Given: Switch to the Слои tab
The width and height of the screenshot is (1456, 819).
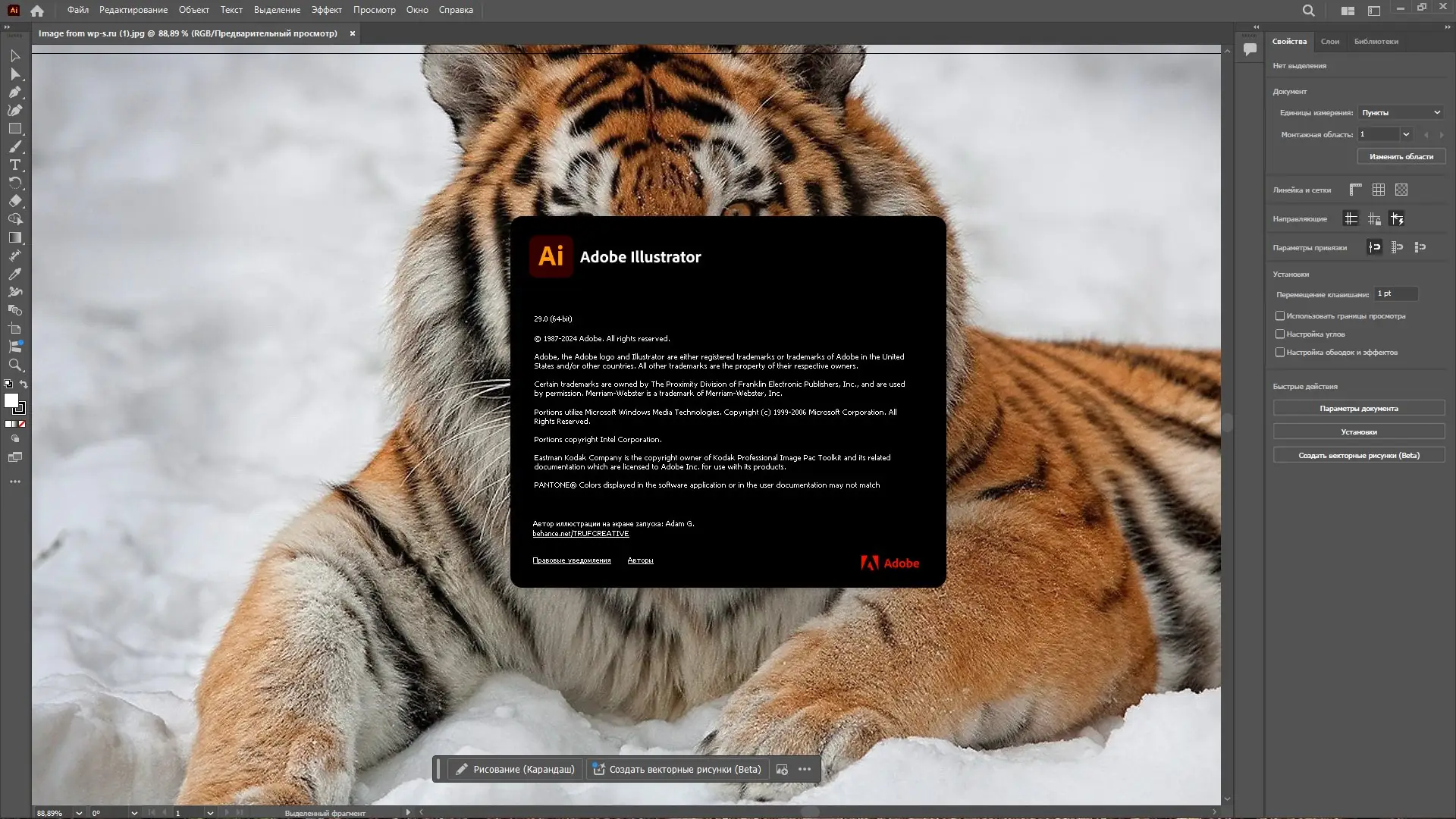Looking at the screenshot, I should [1329, 42].
